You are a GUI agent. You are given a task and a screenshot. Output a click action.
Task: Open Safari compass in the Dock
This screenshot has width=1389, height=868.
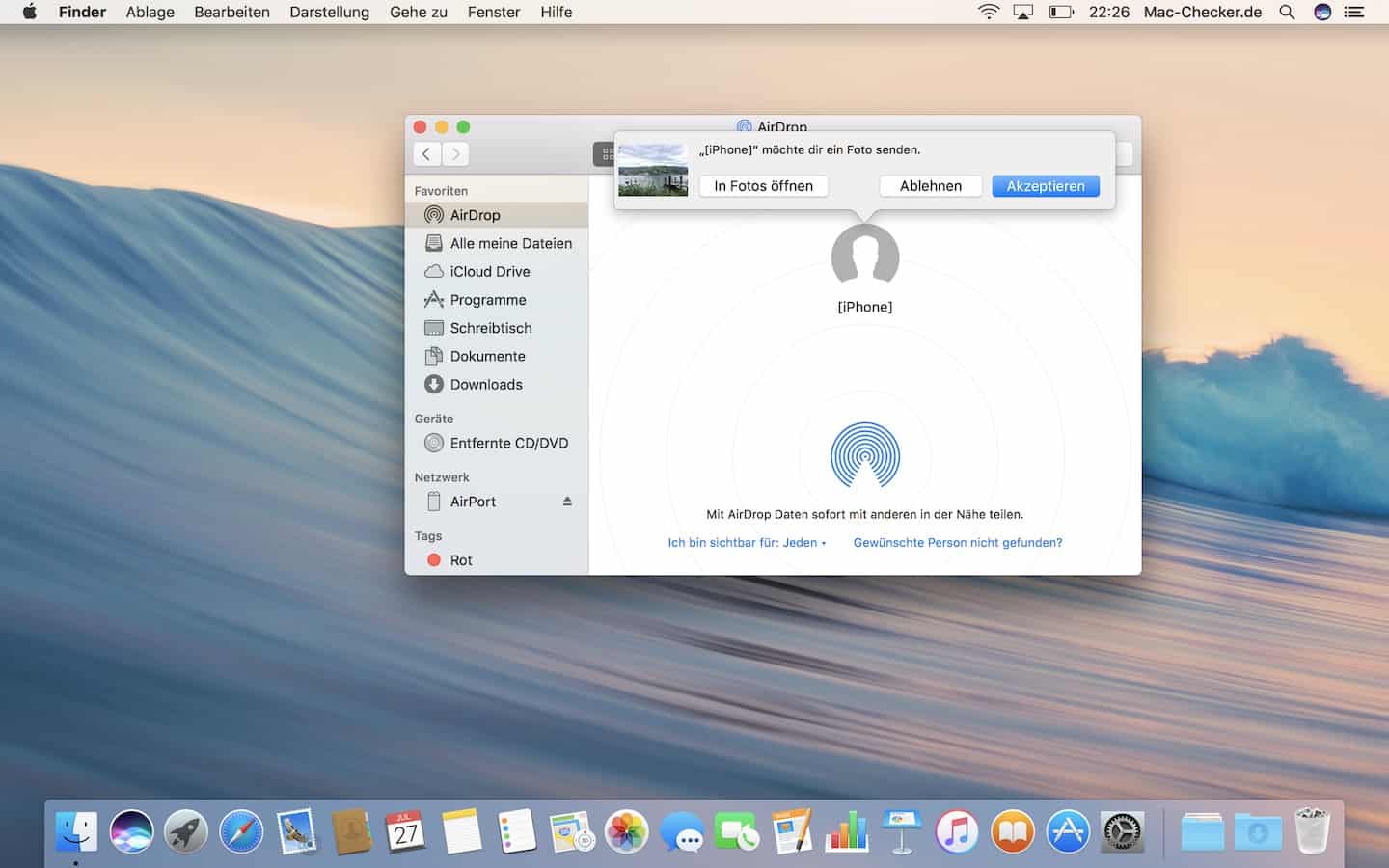tap(241, 831)
